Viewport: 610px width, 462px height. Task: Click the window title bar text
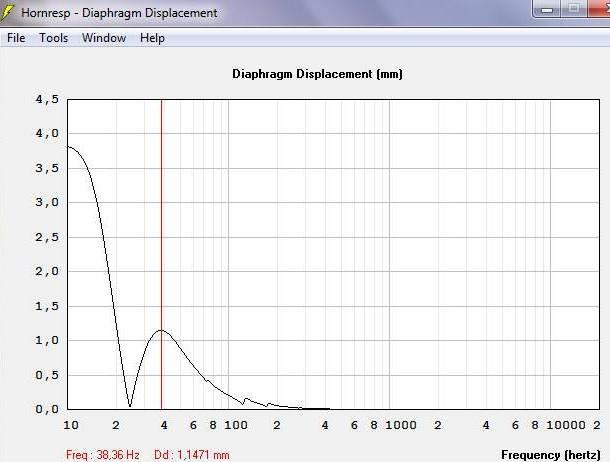(119, 13)
